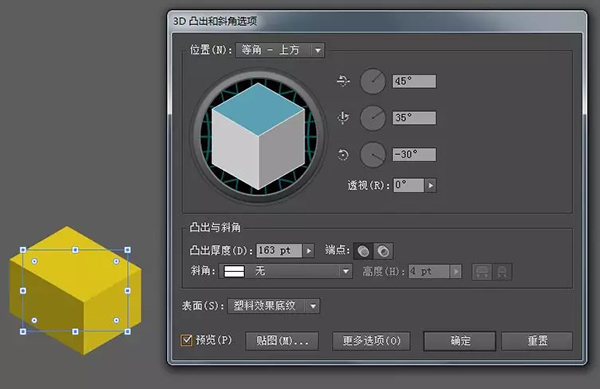This screenshot has width=600, height=389.
Task: Click the top-left selection handle of yellow box
Action: point(23,250)
